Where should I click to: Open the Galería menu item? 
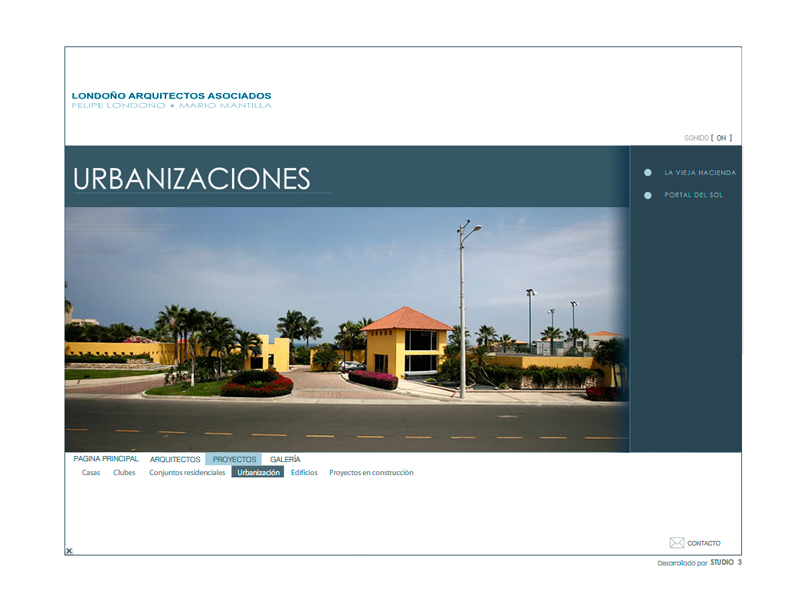click(x=285, y=459)
